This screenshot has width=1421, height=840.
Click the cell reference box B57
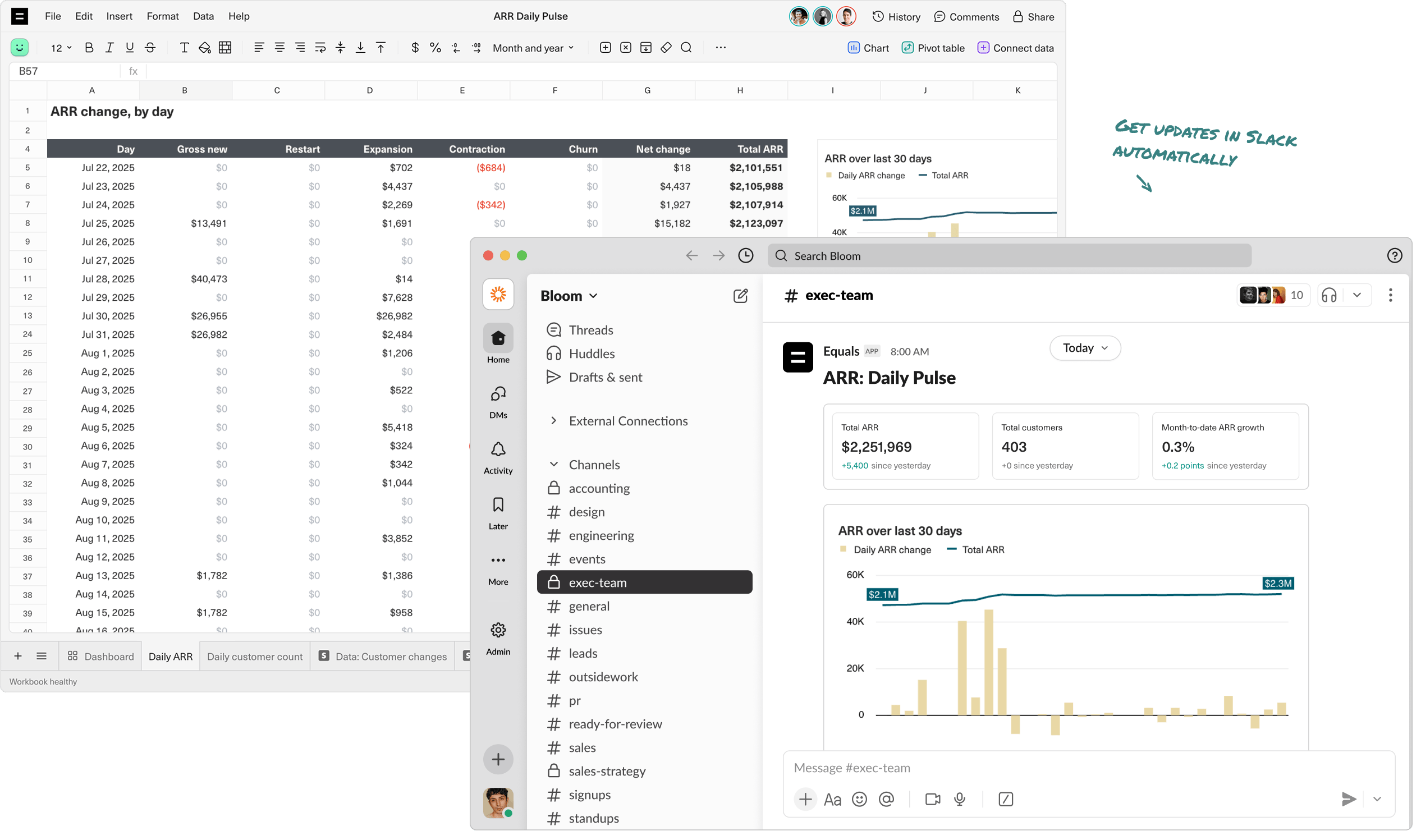64,71
